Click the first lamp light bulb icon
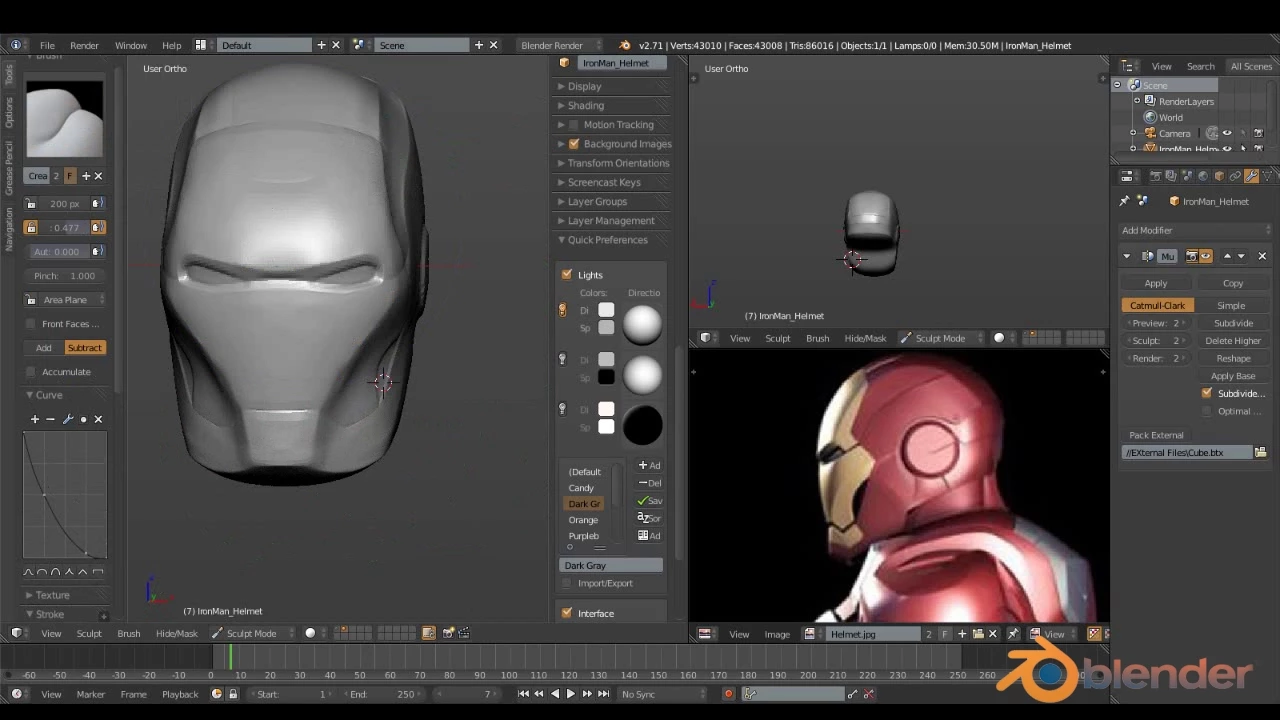This screenshot has height=720, width=1280. [562, 310]
